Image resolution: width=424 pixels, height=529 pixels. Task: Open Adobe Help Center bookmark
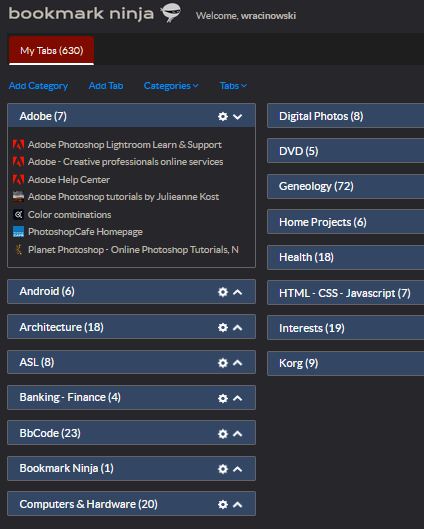point(69,179)
